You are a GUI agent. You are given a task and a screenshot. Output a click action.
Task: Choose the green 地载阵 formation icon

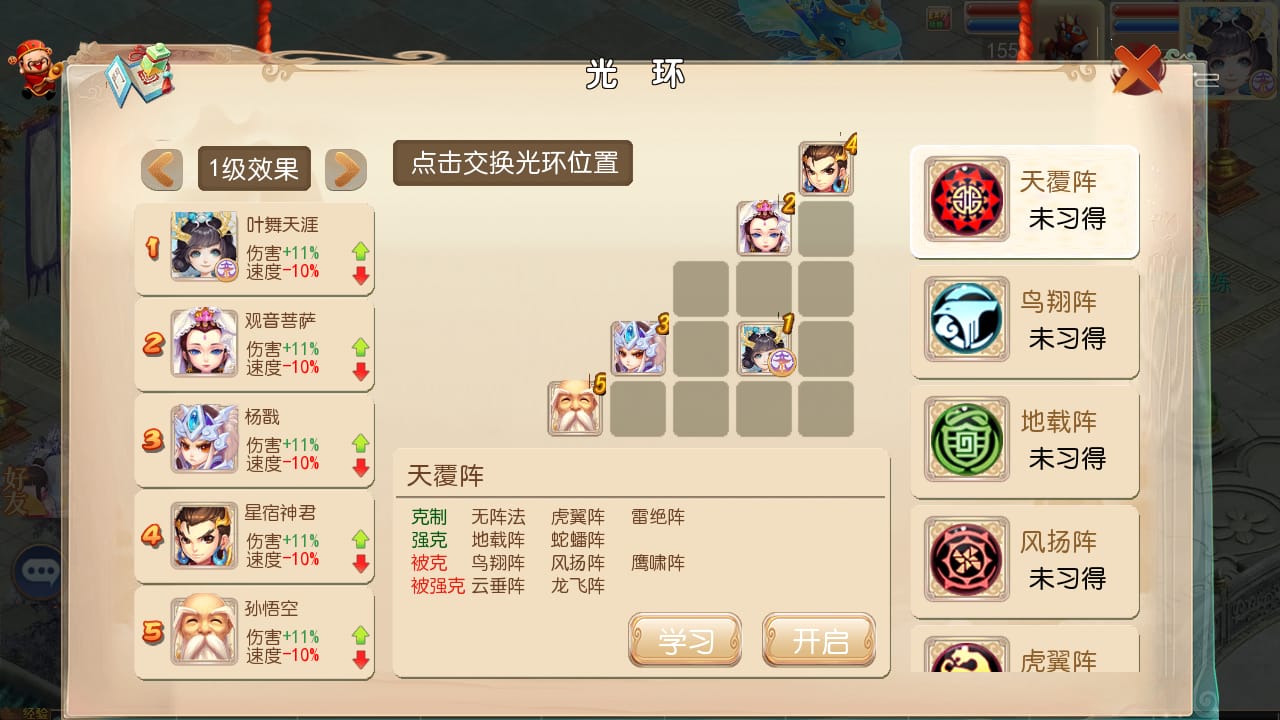pyautogui.click(x=965, y=439)
